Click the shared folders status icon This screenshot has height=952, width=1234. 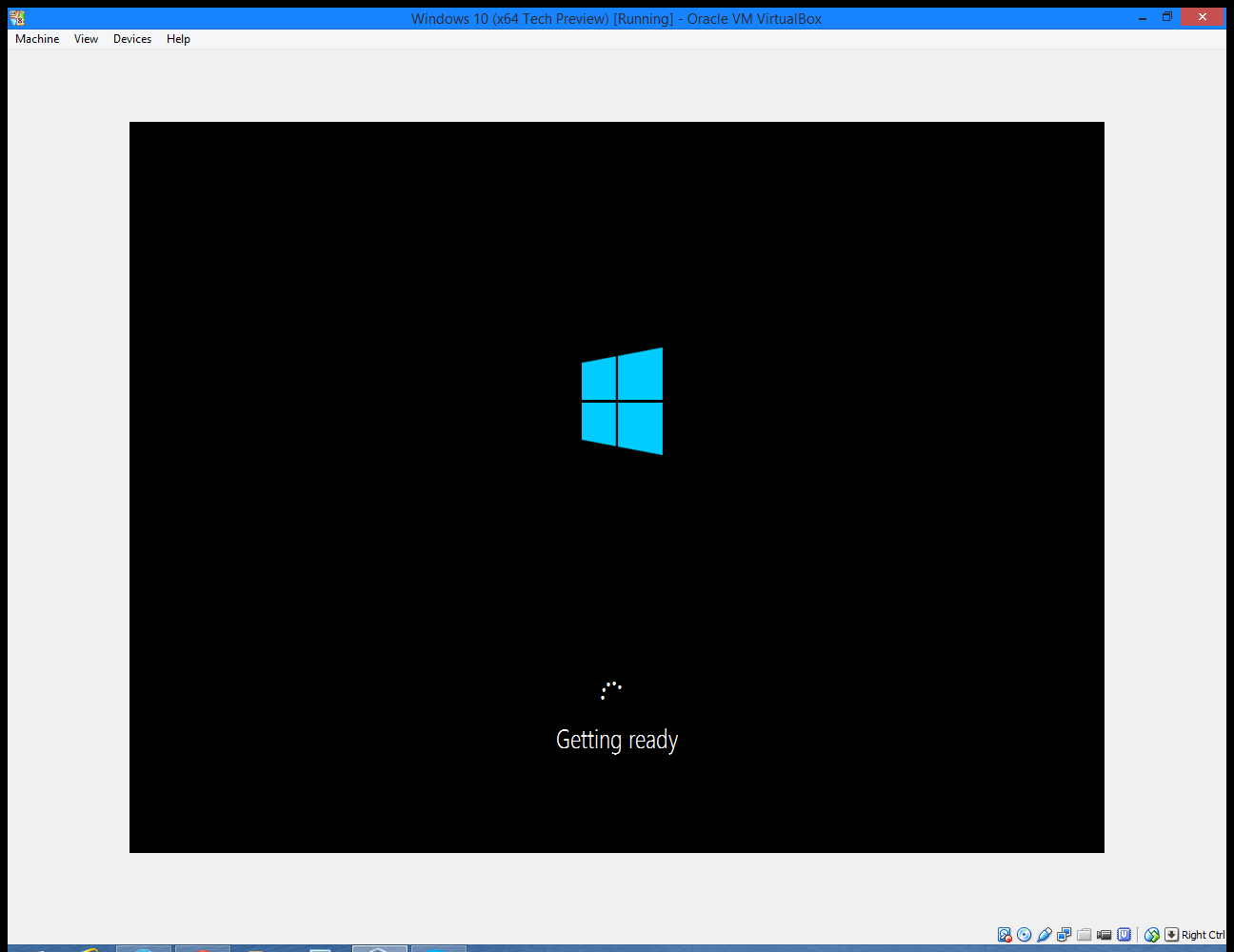(x=1085, y=935)
